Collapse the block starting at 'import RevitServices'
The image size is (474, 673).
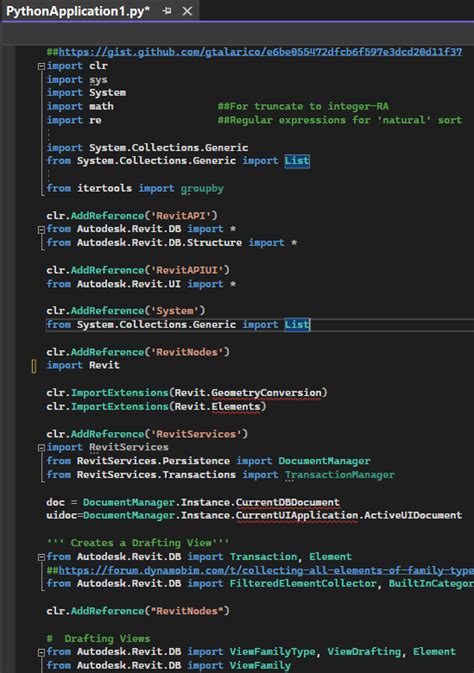41,448
